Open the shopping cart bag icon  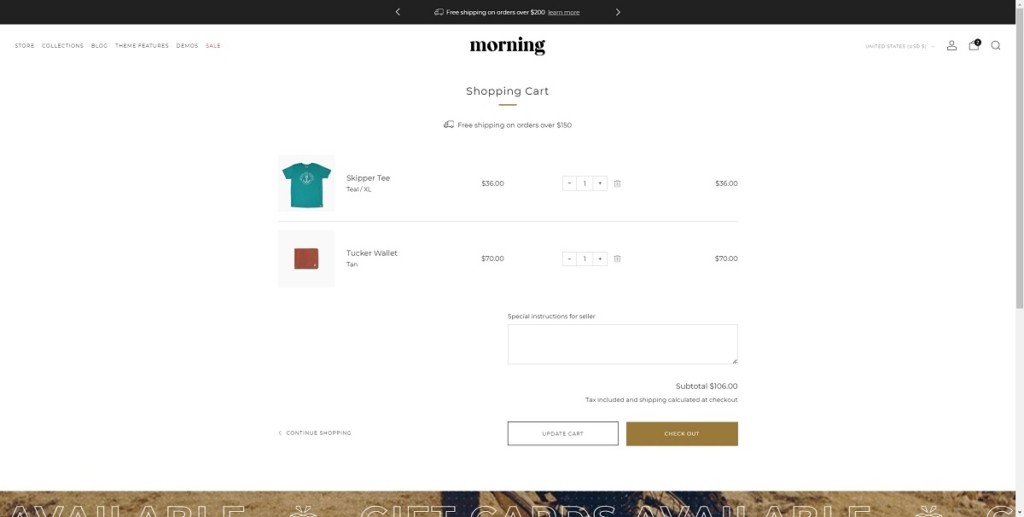(x=973, y=46)
